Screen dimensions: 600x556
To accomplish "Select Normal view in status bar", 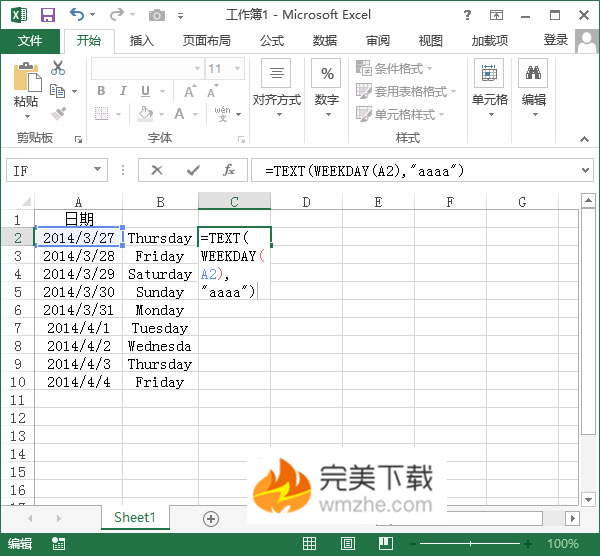I will click(x=309, y=543).
